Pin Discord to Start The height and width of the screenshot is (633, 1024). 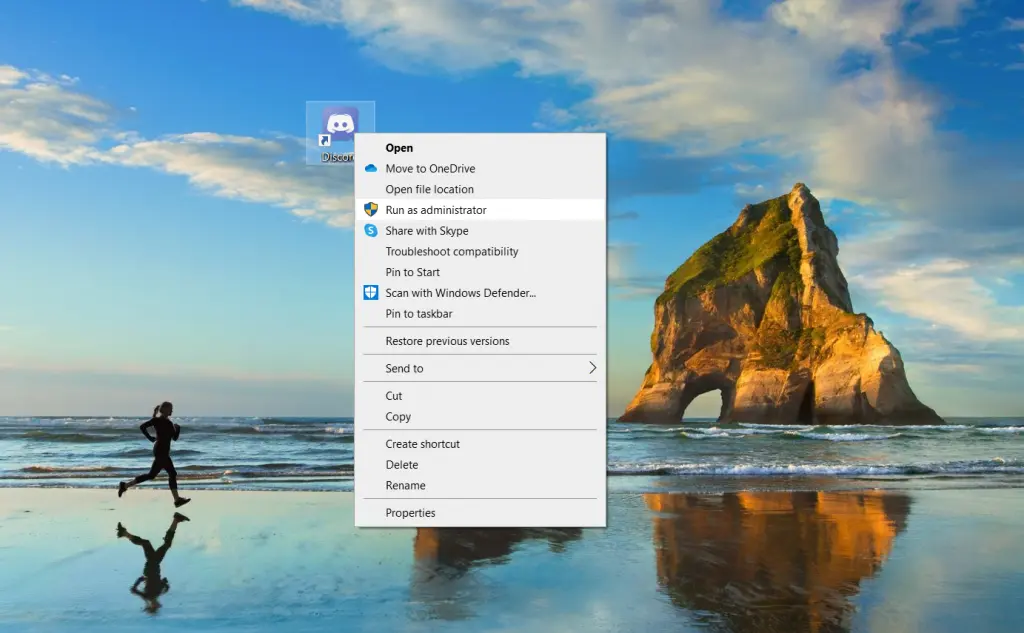point(412,272)
